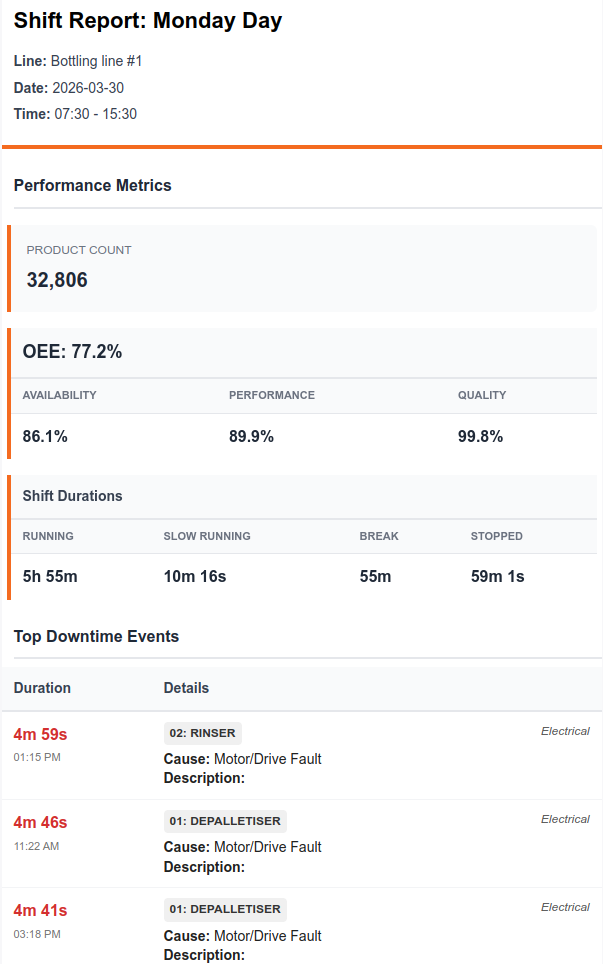Click the Details column header
The image size is (603, 964).
pyautogui.click(x=186, y=688)
